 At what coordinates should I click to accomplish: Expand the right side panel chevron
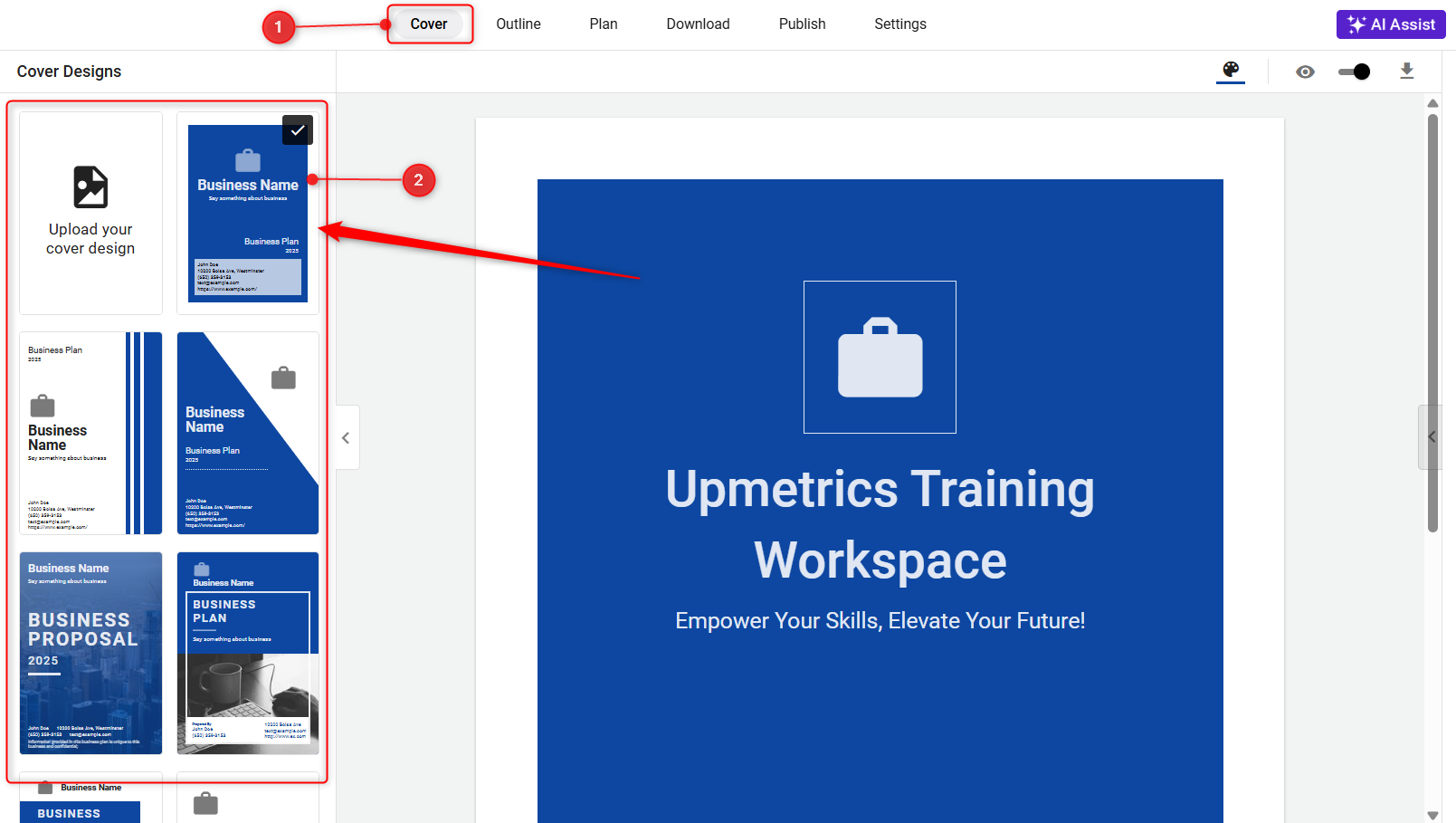pyautogui.click(x=1431, y=436)
